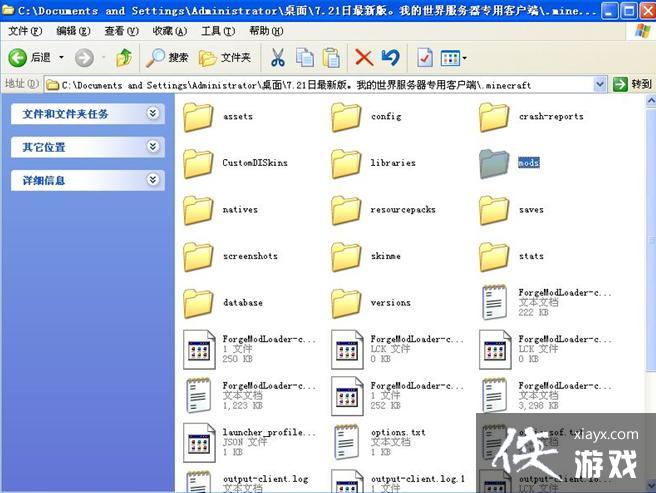This screenshot has height=493, width=656.
Task: Collapse the 详细信息 panel
Action: pos(152,180)
